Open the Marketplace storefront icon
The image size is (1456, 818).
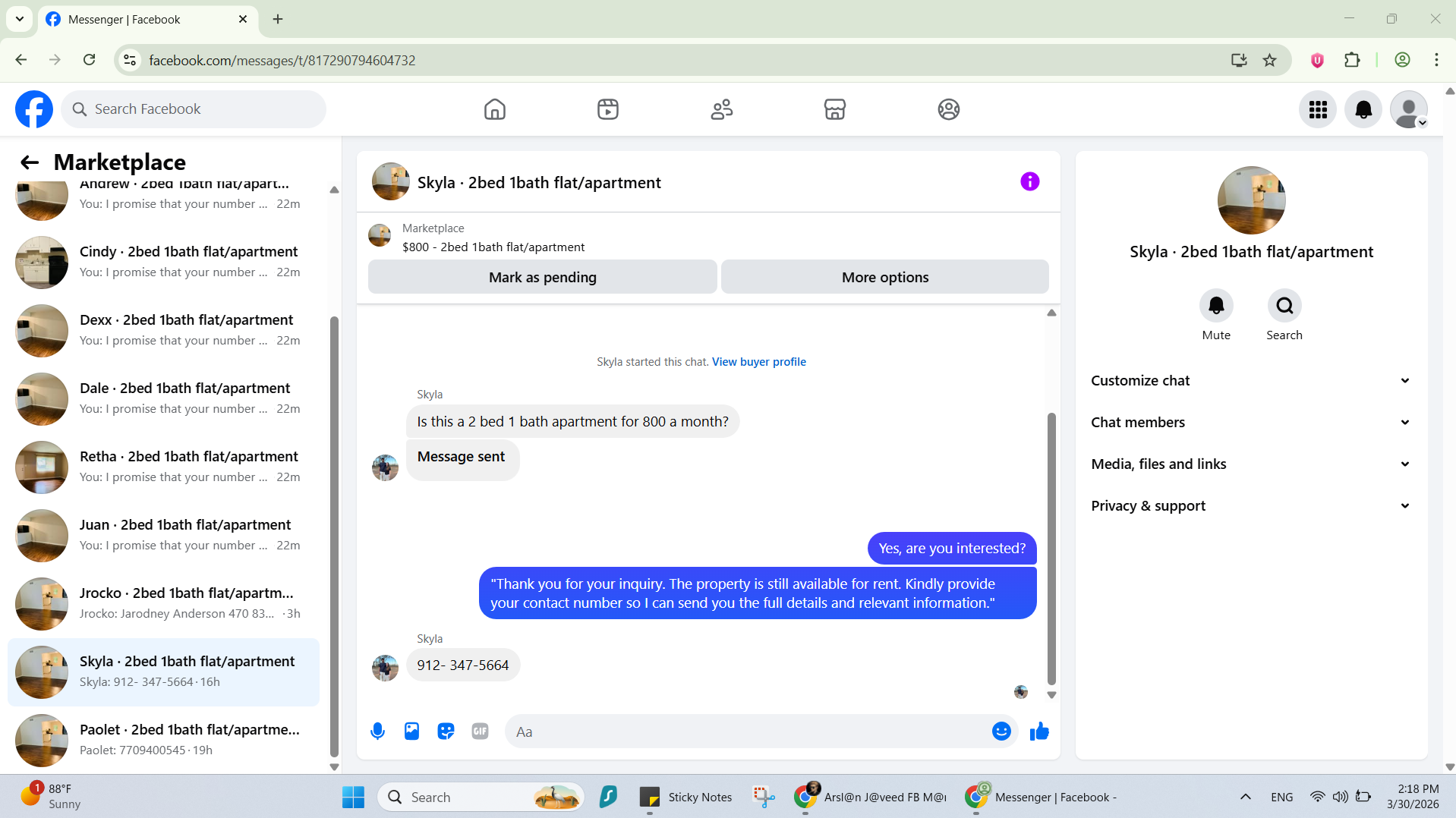coord(835,109)
